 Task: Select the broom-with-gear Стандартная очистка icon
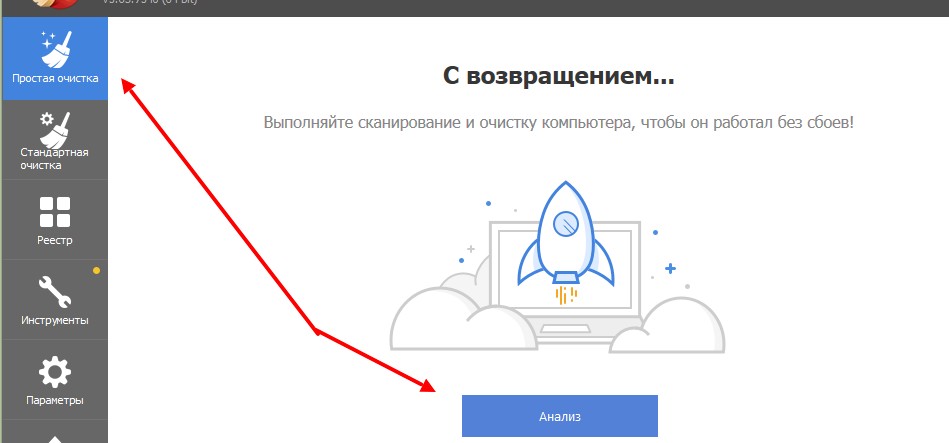point(55,129)
